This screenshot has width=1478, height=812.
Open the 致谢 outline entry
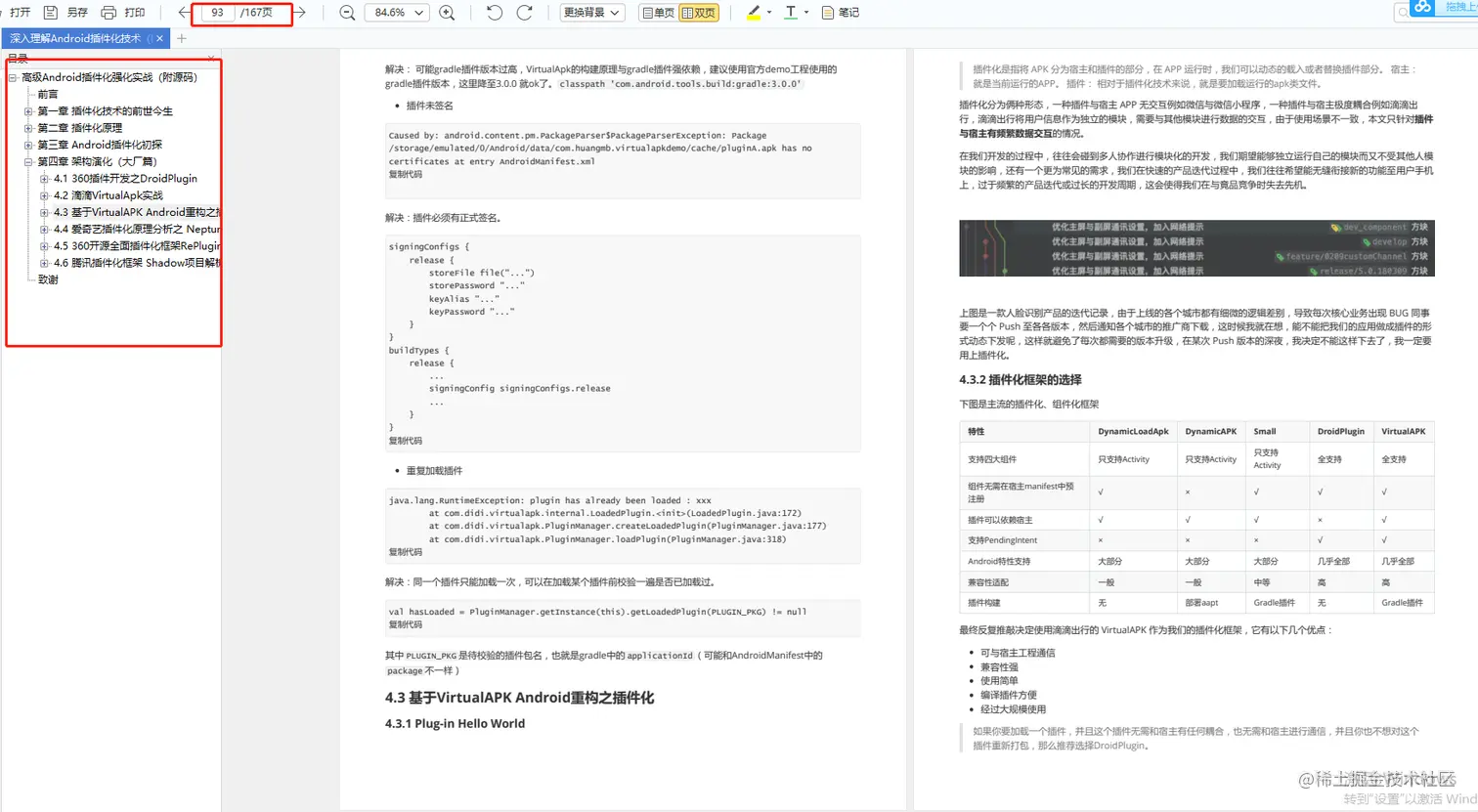pos(48,279)
